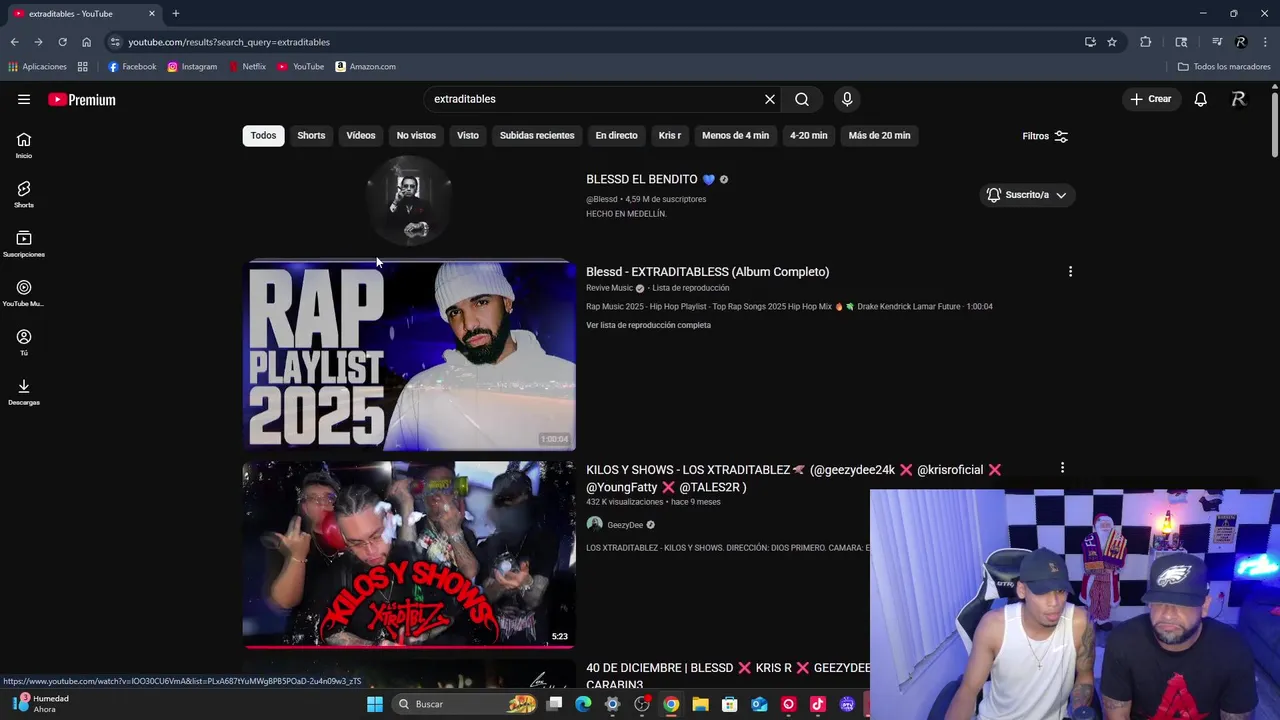Click the Chrome home button
This screenshot has width=1280, height=720.
(x=86, y=42)
